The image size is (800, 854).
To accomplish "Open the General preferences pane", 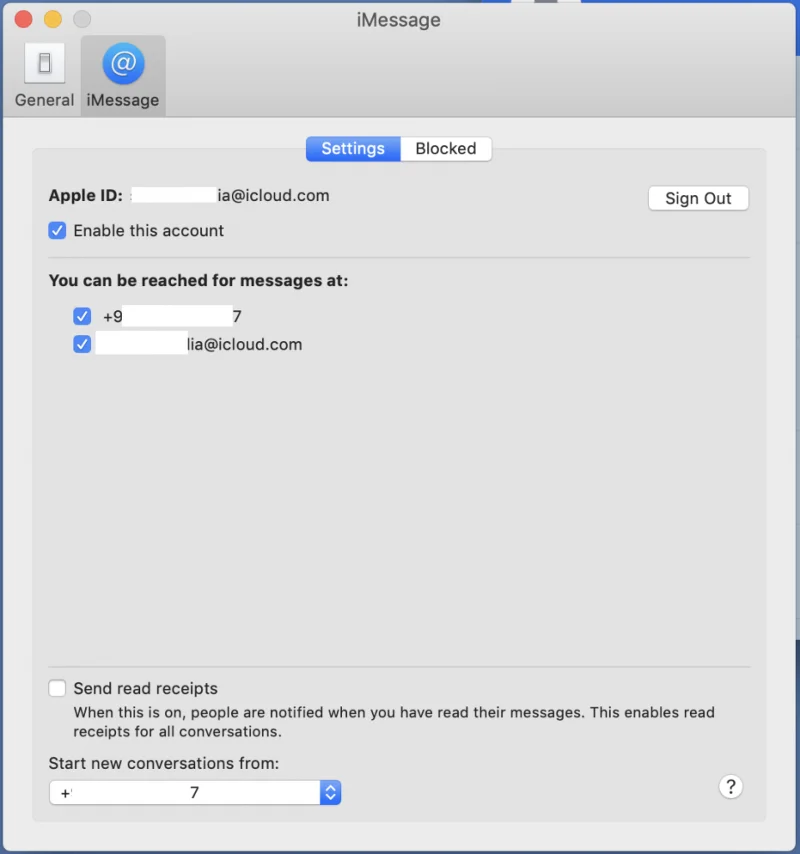I will [x=44, y=75].
